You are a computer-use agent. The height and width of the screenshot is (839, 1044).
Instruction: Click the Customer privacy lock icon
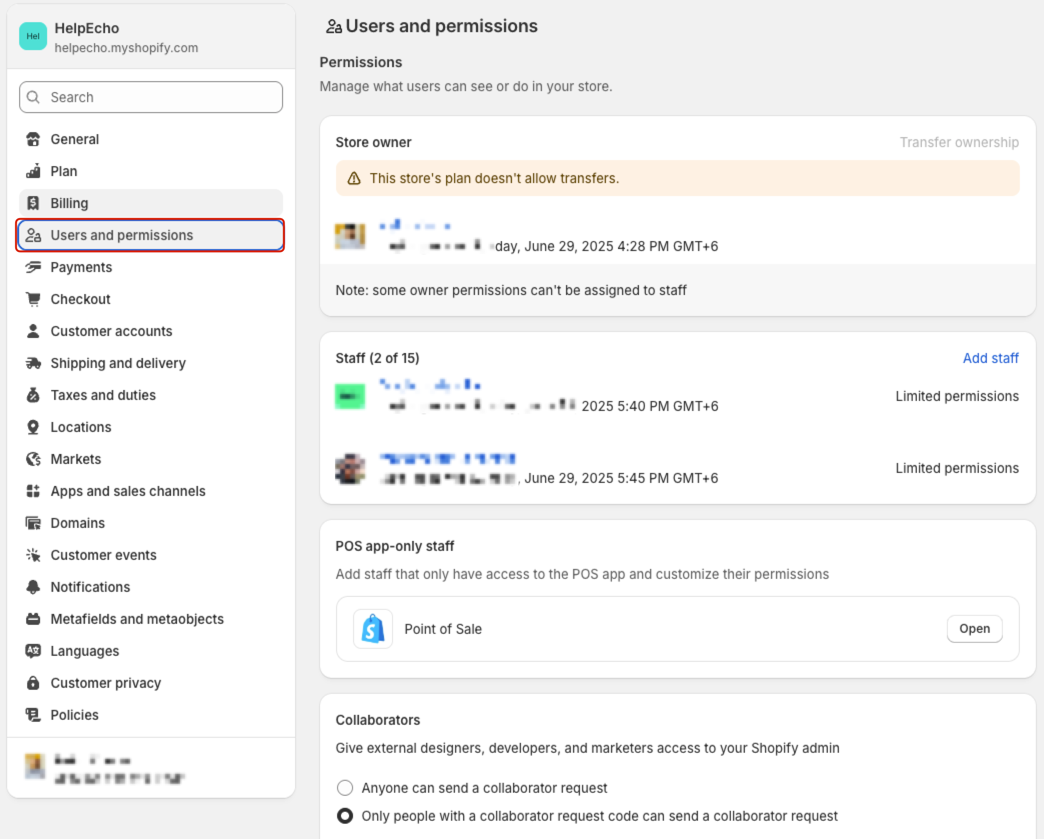click(34, 683)
